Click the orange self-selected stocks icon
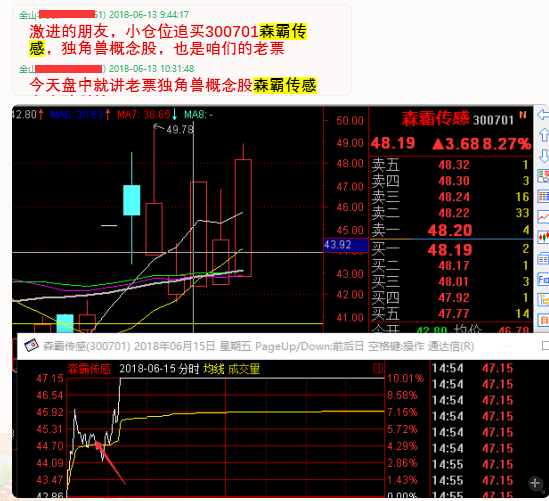 (x=543, y=320)
